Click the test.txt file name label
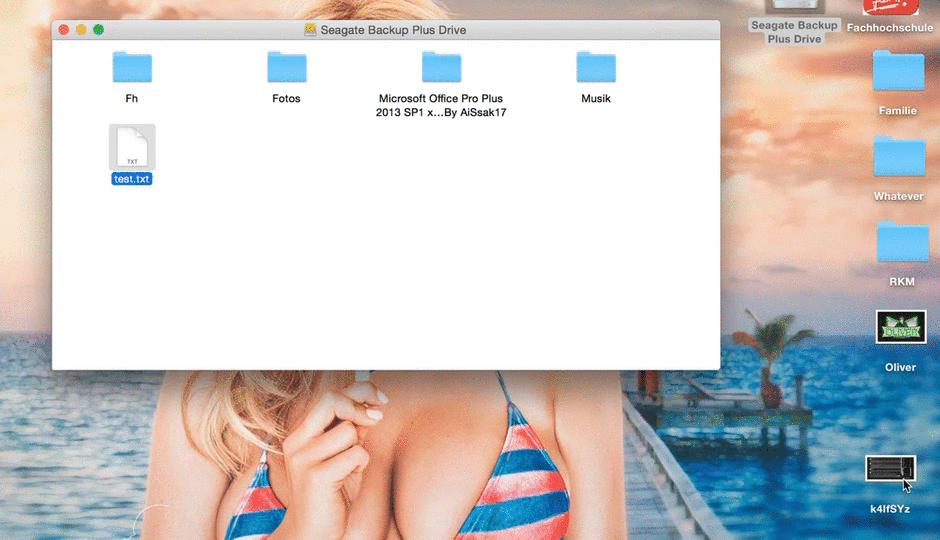The image size is (940, 540). coord(132,179)
